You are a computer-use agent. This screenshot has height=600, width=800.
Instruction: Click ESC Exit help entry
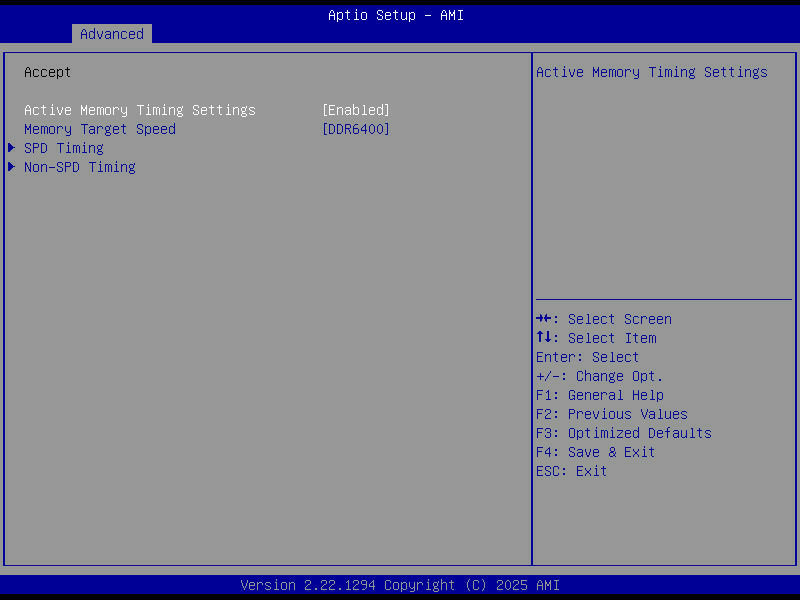coord(570,471)
